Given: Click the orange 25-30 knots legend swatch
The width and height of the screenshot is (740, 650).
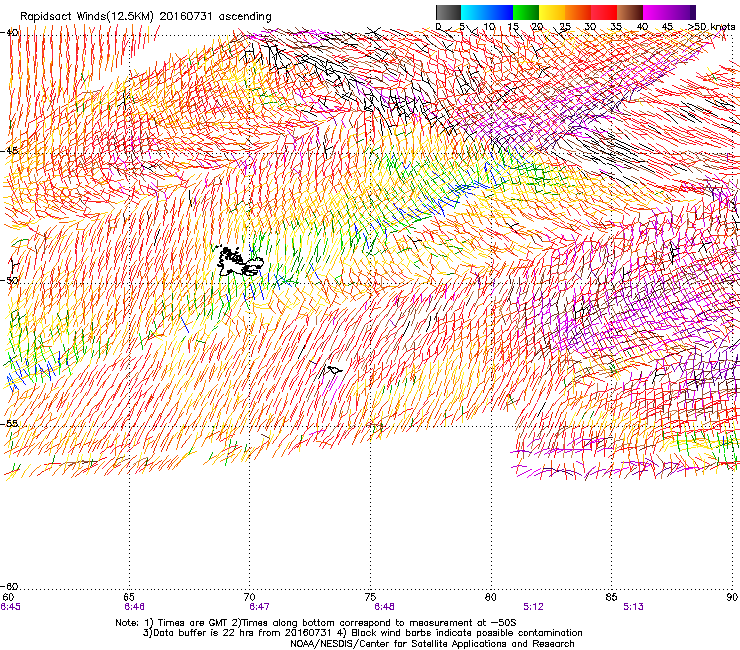Looking at the screenshot, I should point(578,12).
